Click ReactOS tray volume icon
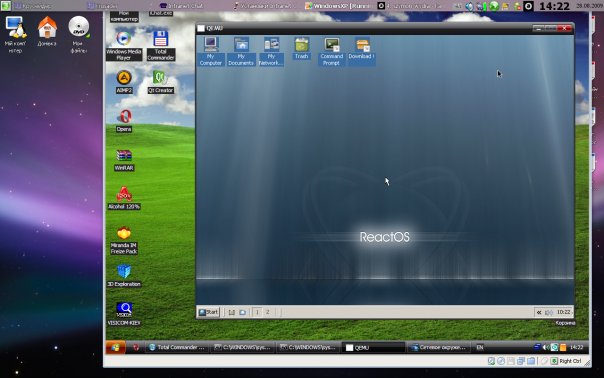 (x=549, y=312)
